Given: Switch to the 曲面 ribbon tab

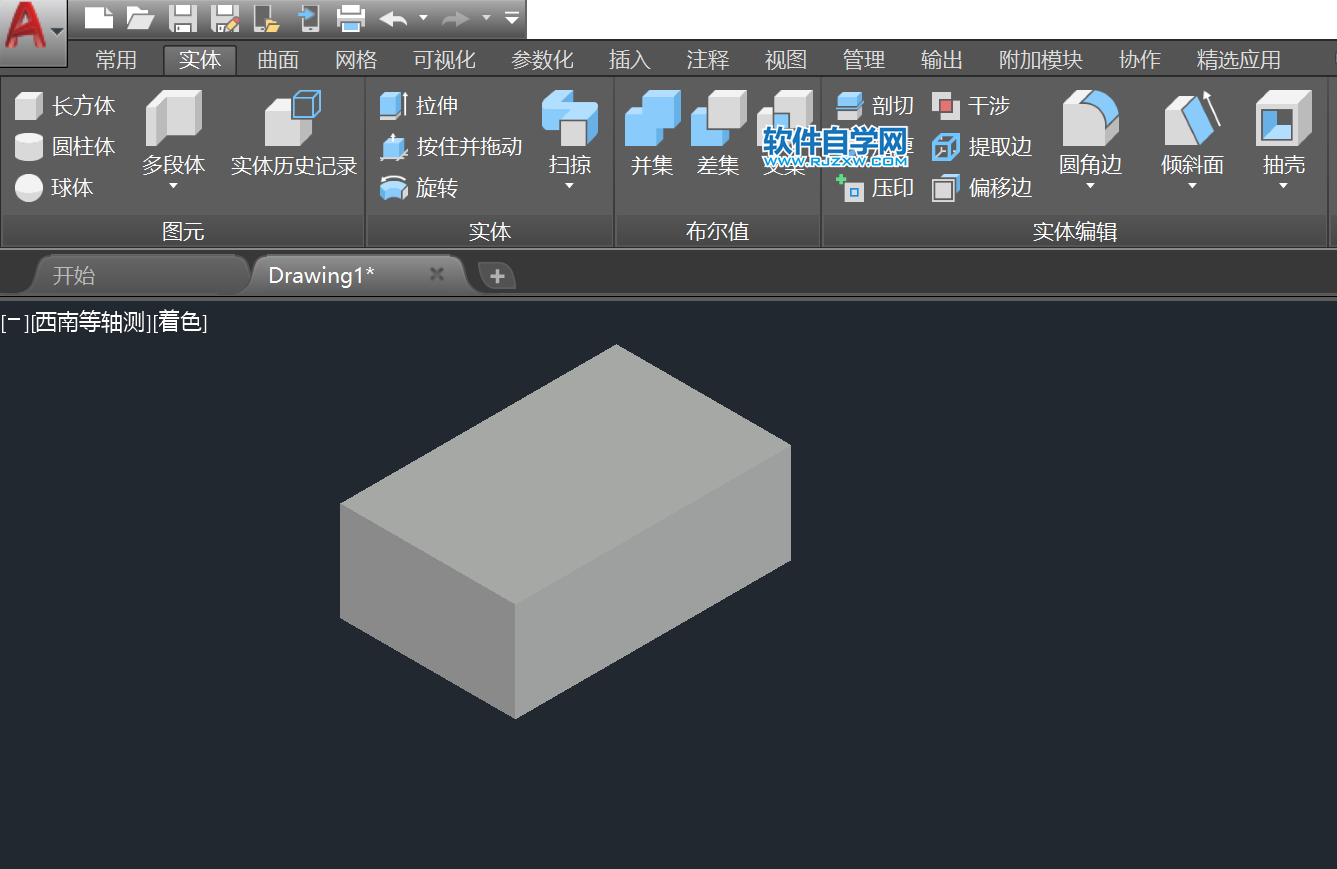Looking at the screenshot, I should pos(278,60).
